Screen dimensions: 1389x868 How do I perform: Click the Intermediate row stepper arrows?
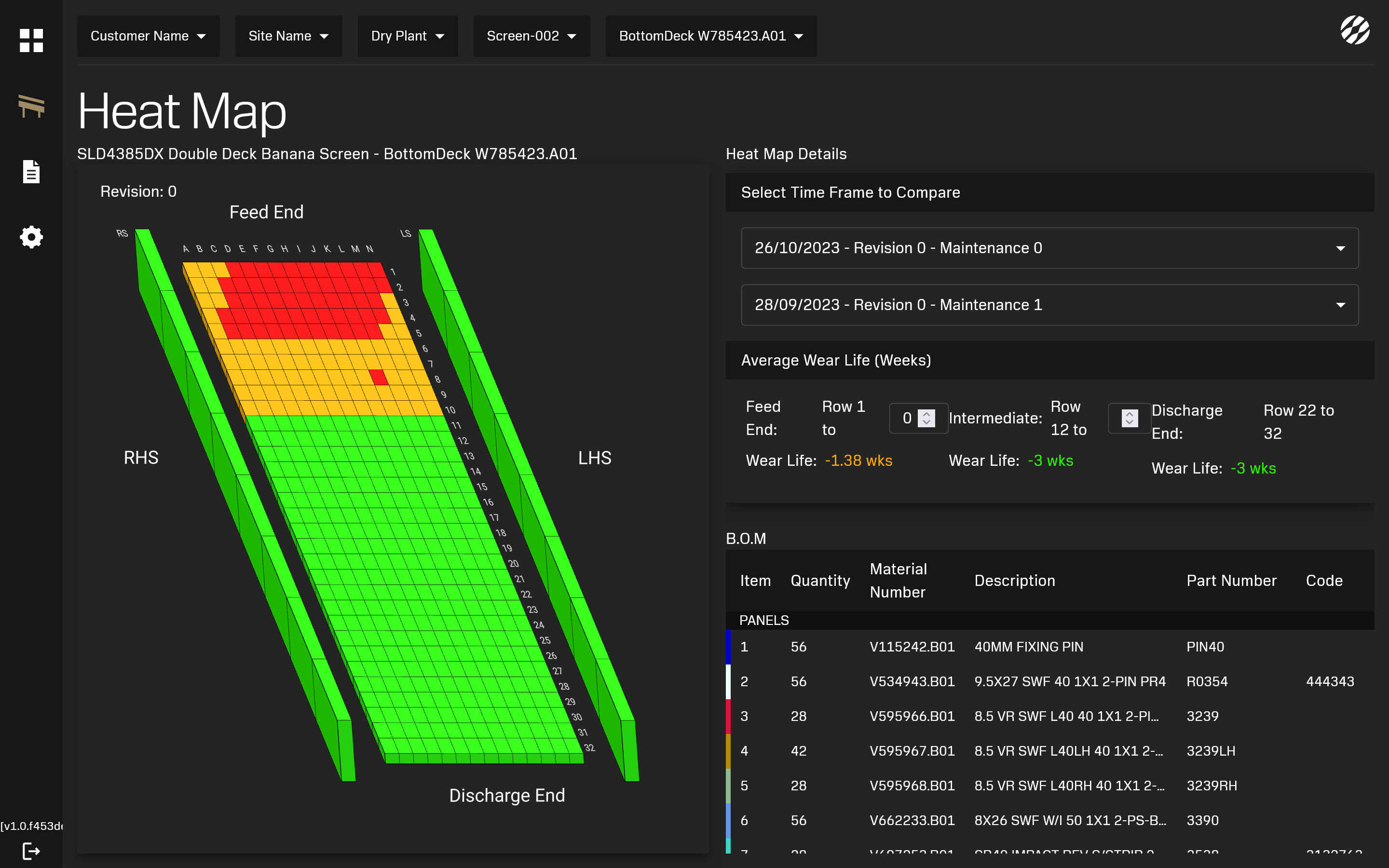pyautogui.click(x=1130, y=418)
